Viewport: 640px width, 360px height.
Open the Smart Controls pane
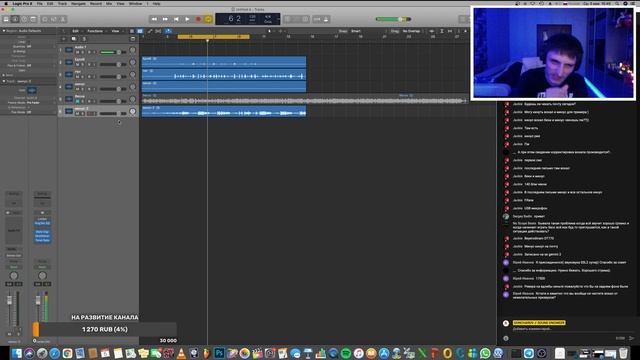pyautogui.click(x=45, y=19)
